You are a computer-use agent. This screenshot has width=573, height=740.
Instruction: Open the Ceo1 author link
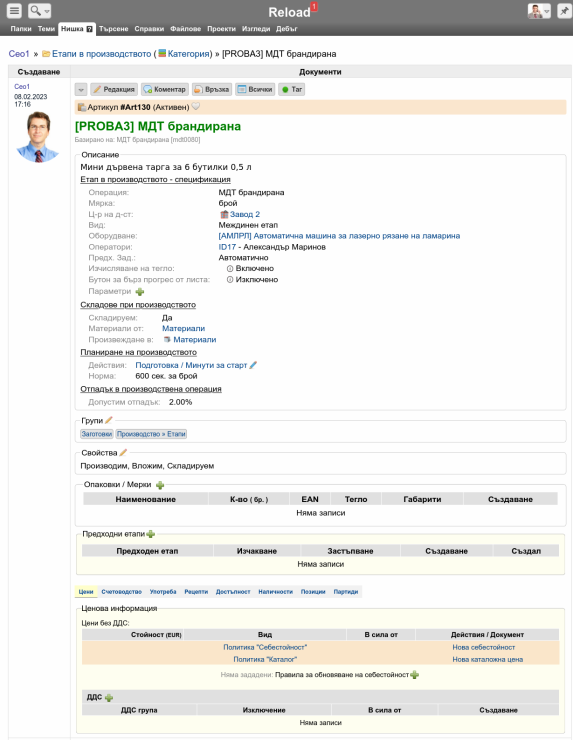[22, 86]
